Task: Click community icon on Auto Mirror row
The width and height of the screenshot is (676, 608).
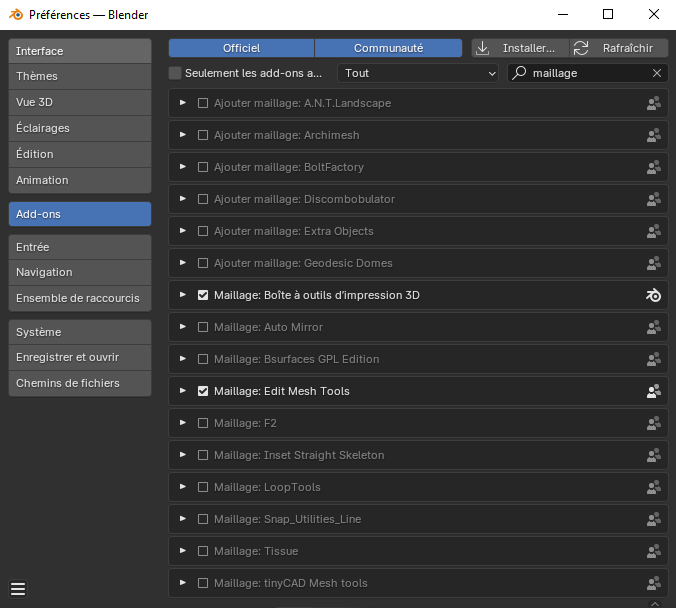Action: (654, 327)
